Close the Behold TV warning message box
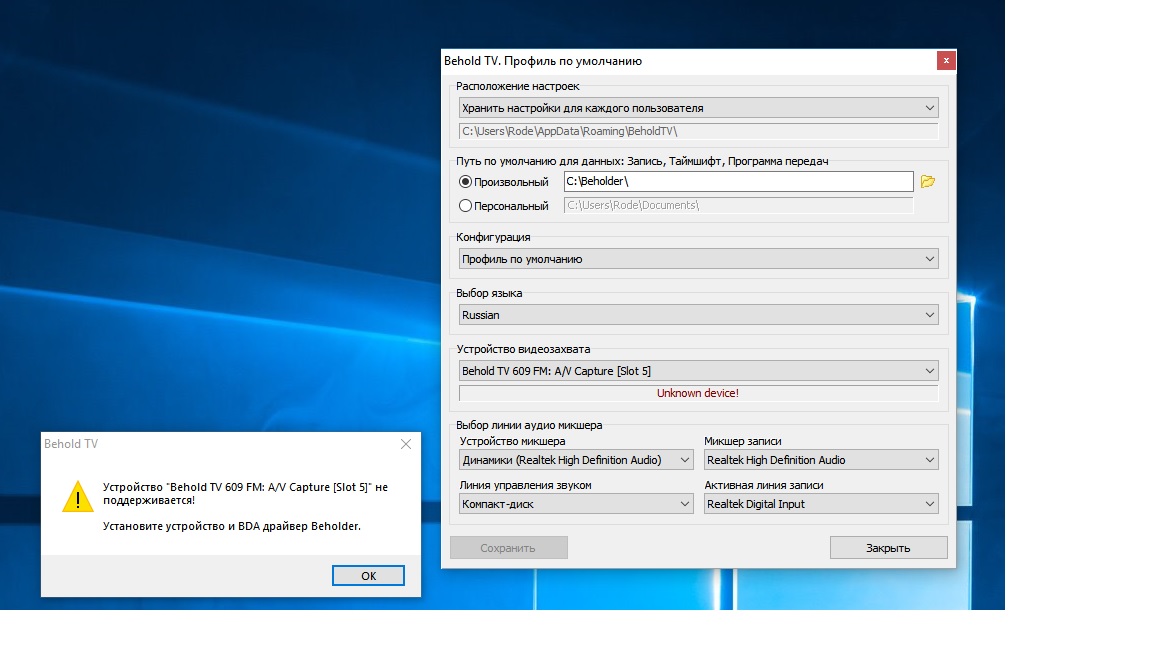 pyautogui.click(x=406, y=444)
